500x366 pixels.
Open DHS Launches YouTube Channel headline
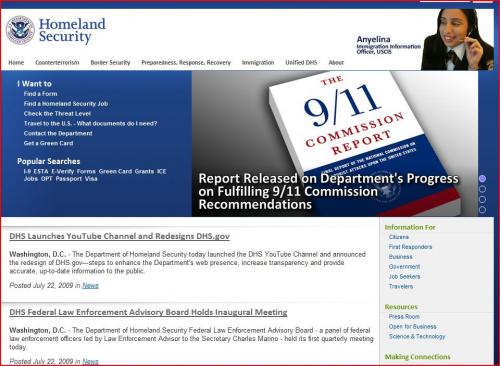click(119, 236)
